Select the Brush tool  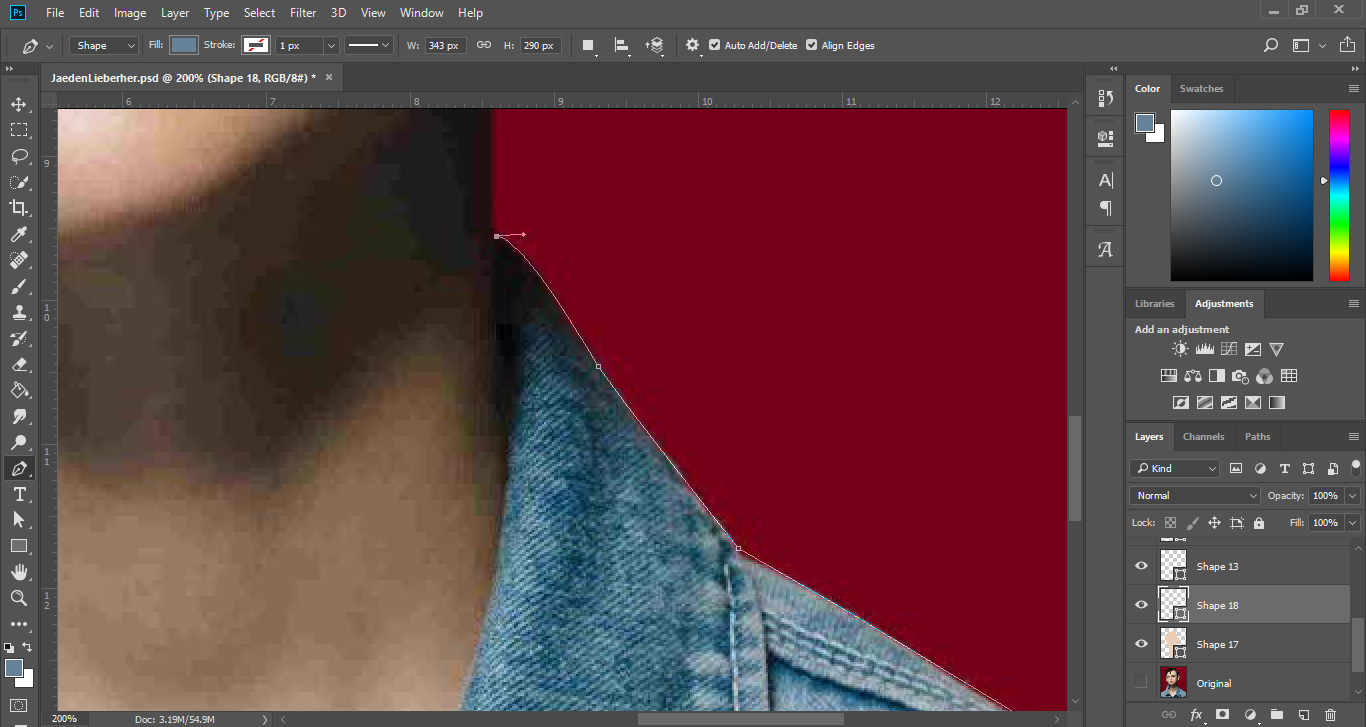(19, 286)
